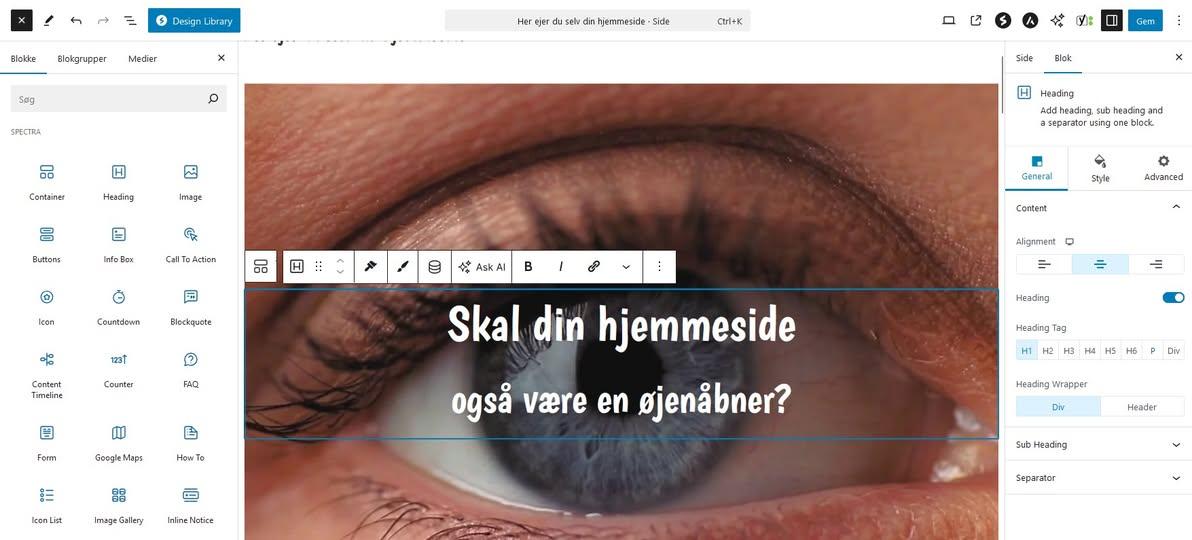Screen dimensions: 1192x540
Task: Insert an Inline Notice block
Action: click(191, 505)
